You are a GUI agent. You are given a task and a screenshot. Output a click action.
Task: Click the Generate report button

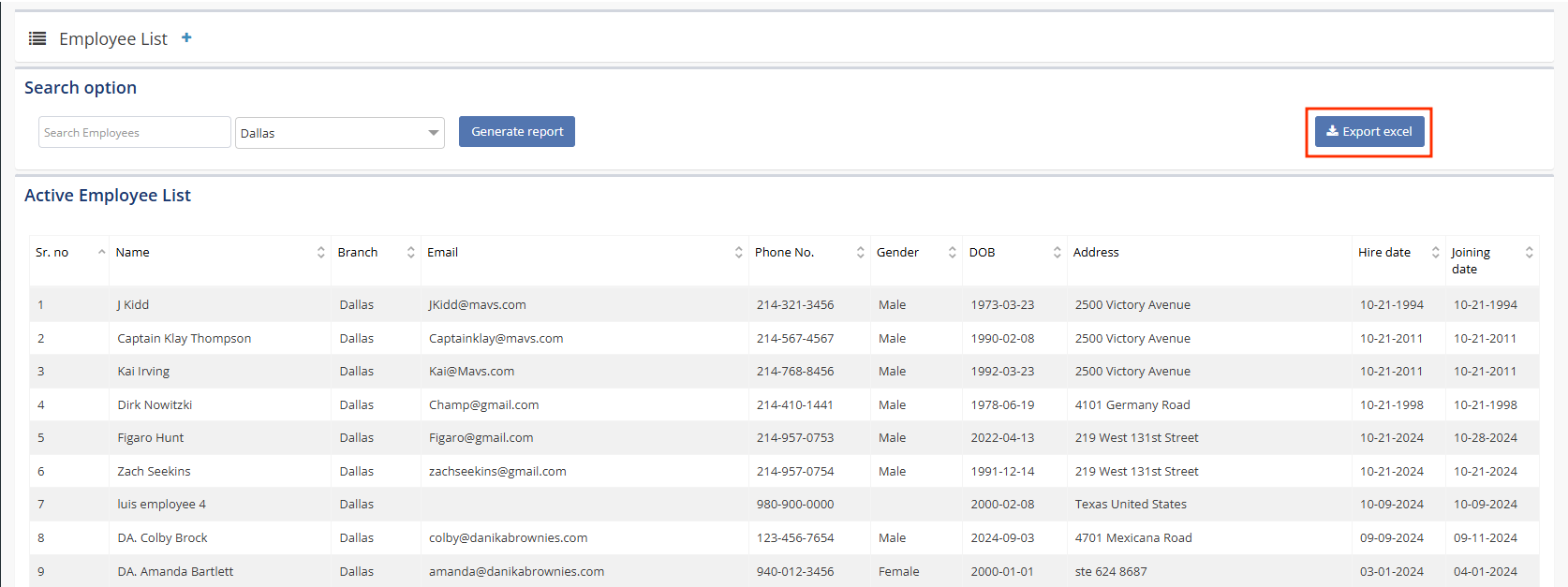coord(517,132)
